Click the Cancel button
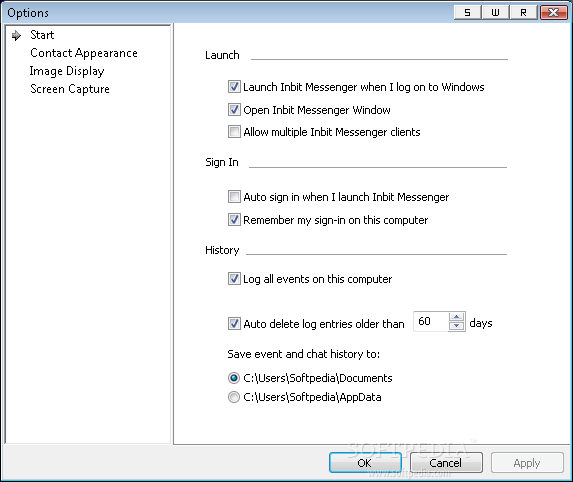573x482 pixels. click(446, 463)
